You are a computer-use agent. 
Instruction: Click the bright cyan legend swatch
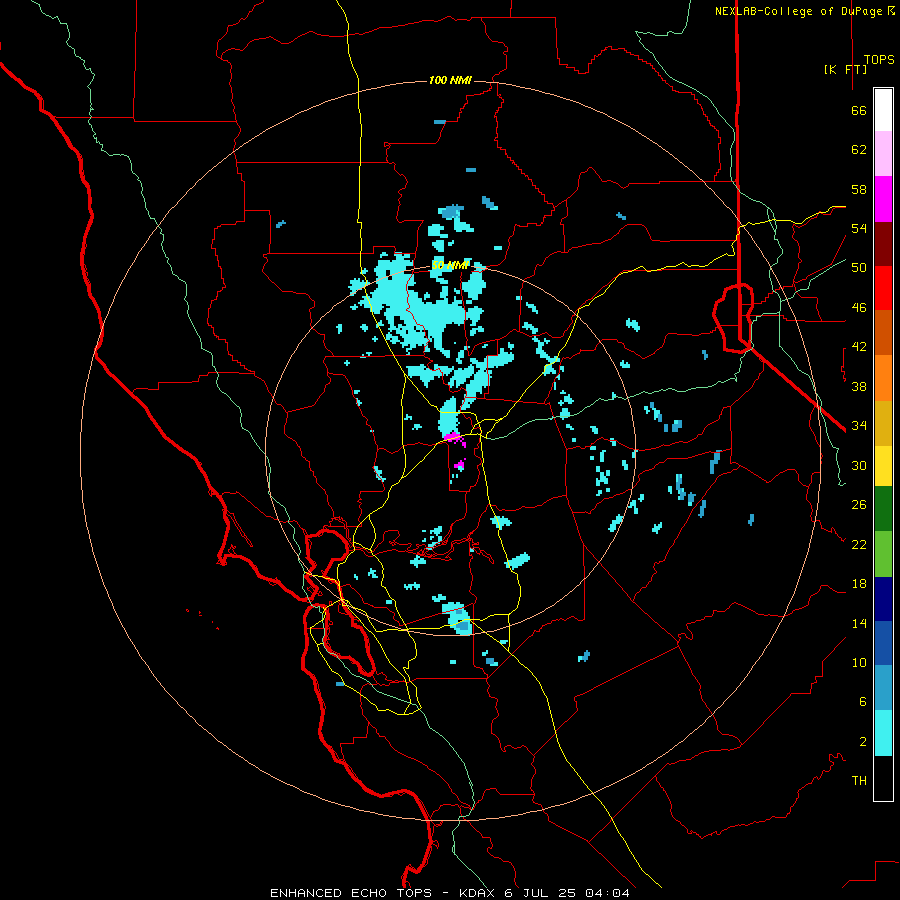click(x=883, y=733)
